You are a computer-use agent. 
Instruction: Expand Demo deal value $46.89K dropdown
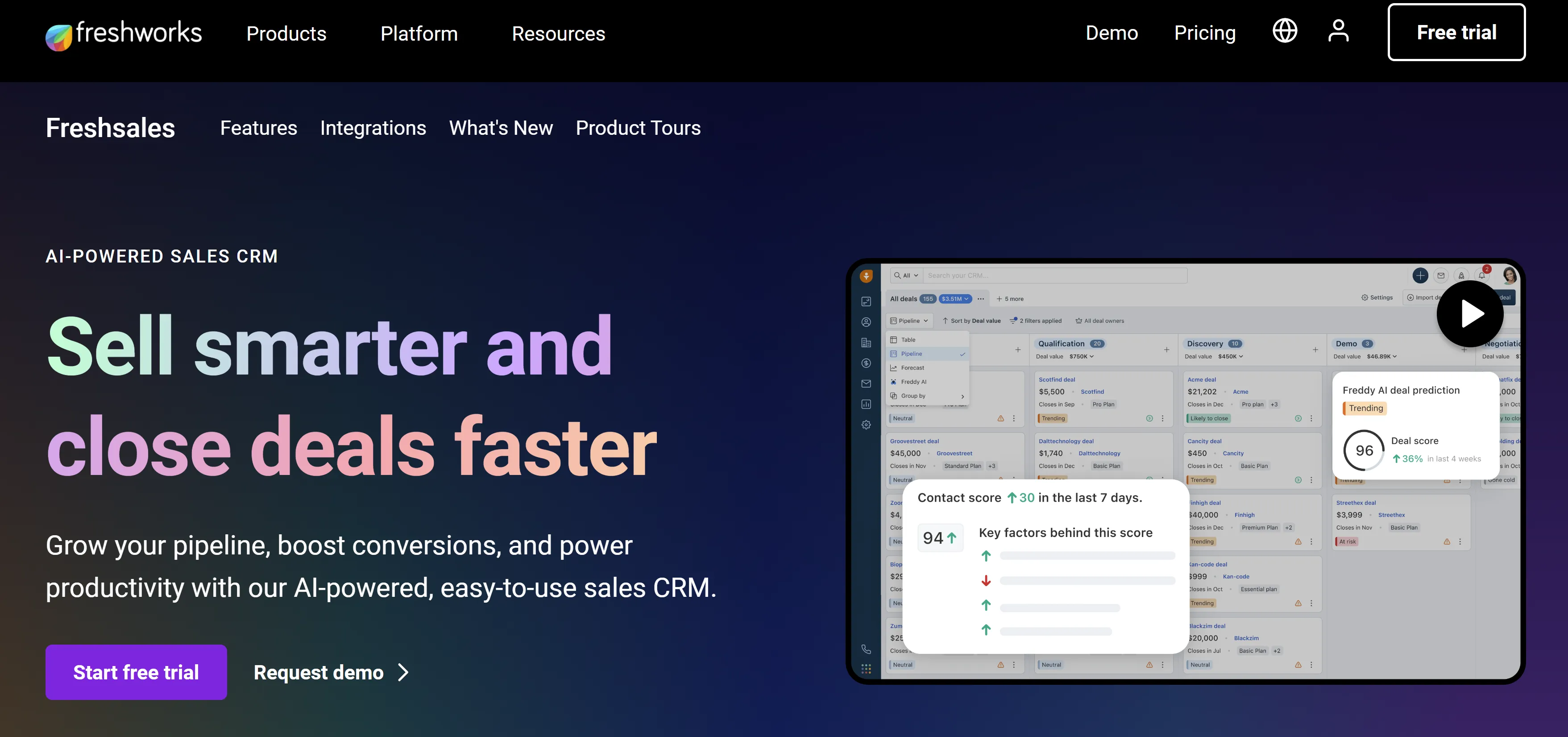(1382, 357)
